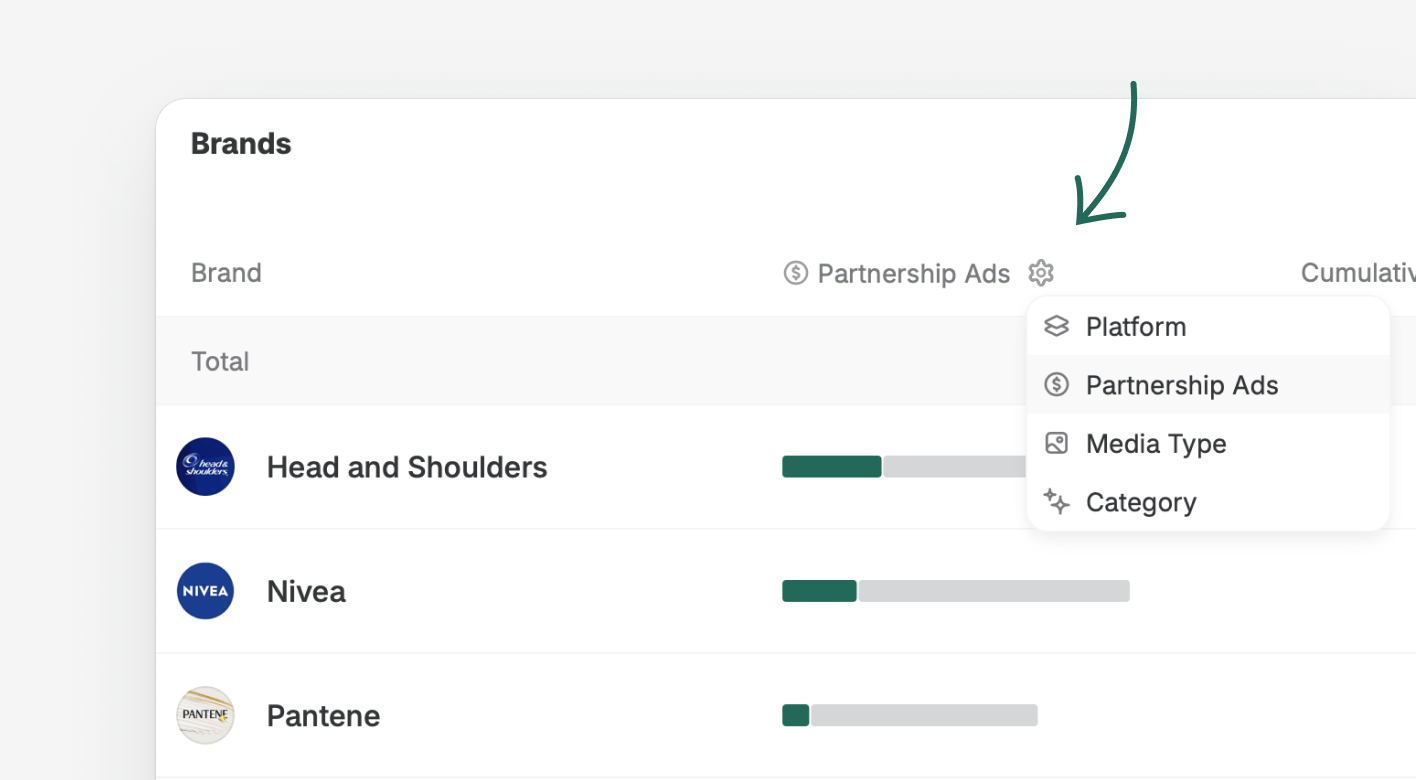Click the Platform layers icon in menu
The height and width of the screenshot is (780, 1416).
[x=1056, y=326]
